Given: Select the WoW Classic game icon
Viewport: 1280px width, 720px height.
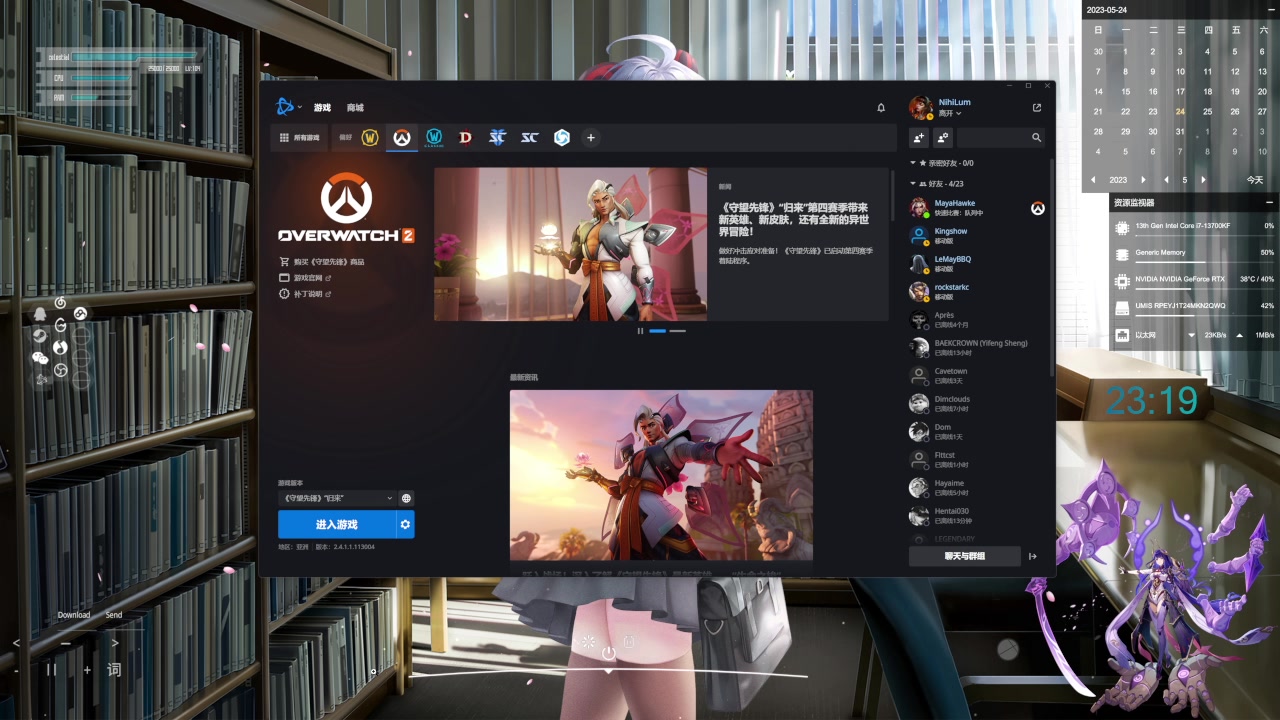Looking at the screenshot, I should point(434,138).
